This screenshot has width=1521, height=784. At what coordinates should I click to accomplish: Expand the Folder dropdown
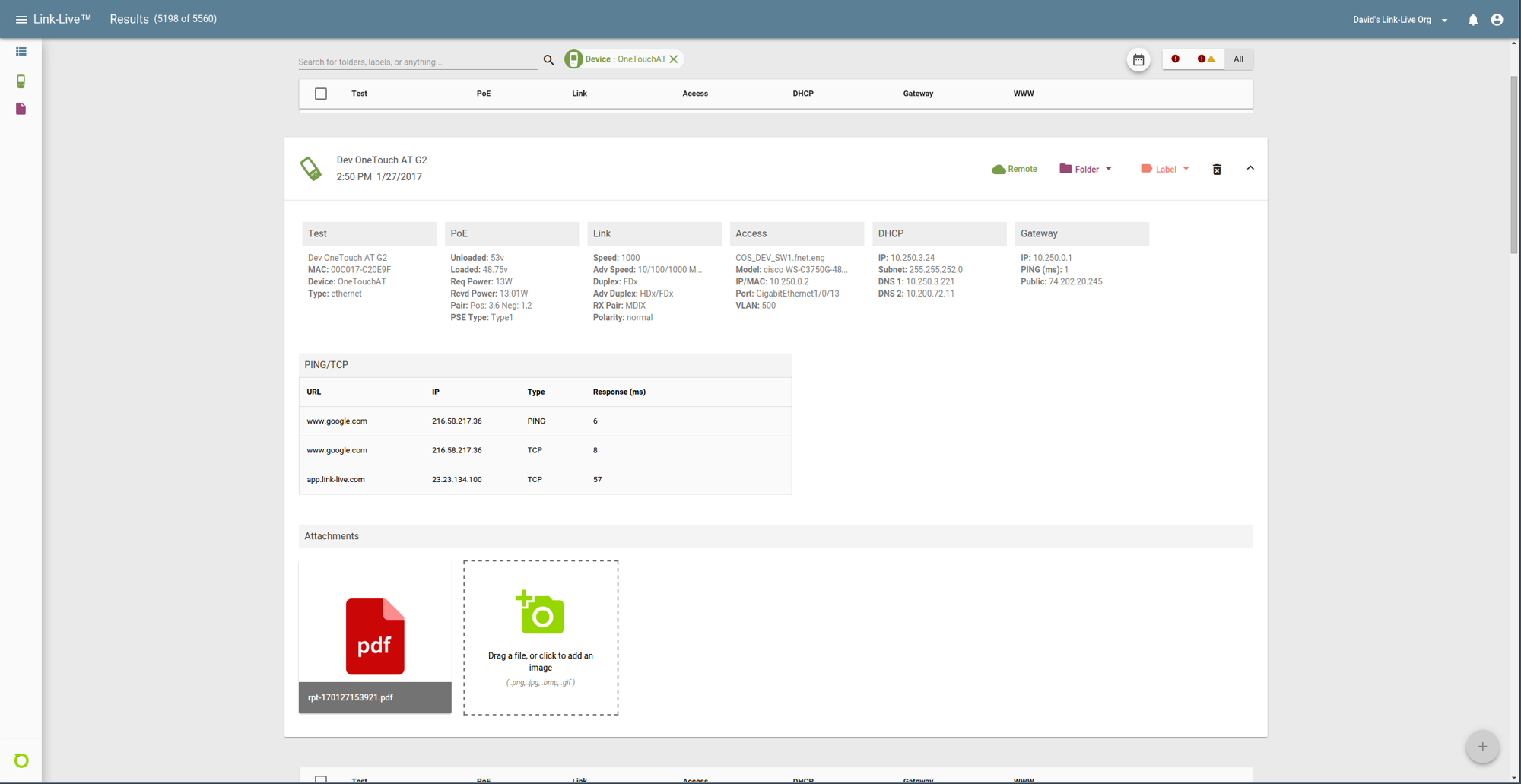pyautogui.click(x=1085, y=169)
